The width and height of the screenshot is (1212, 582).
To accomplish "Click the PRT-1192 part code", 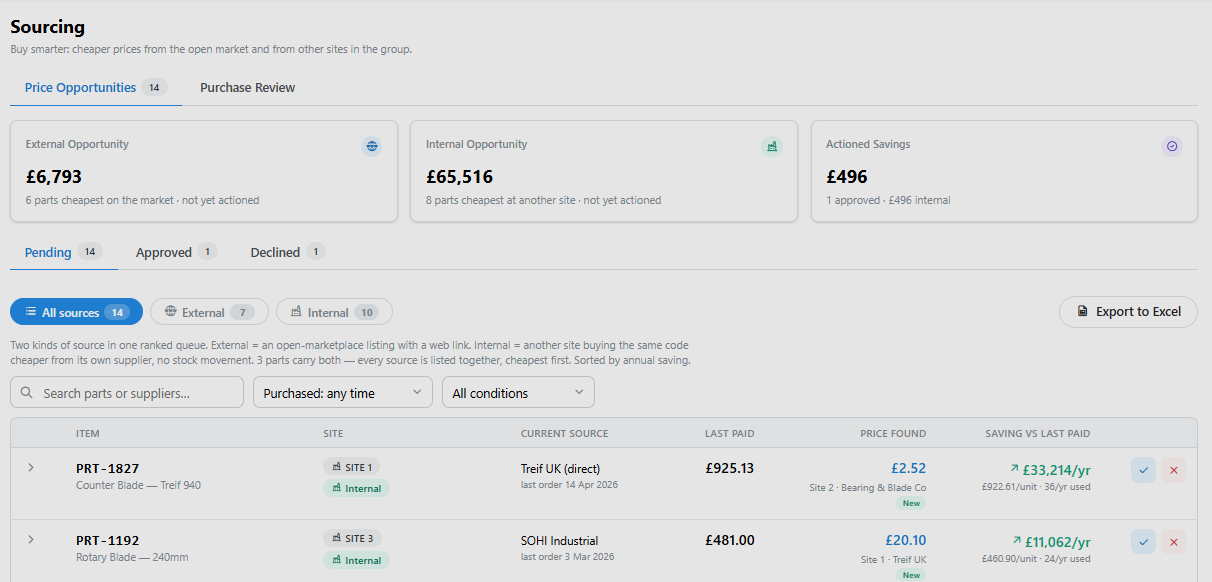I will point(107,540).
